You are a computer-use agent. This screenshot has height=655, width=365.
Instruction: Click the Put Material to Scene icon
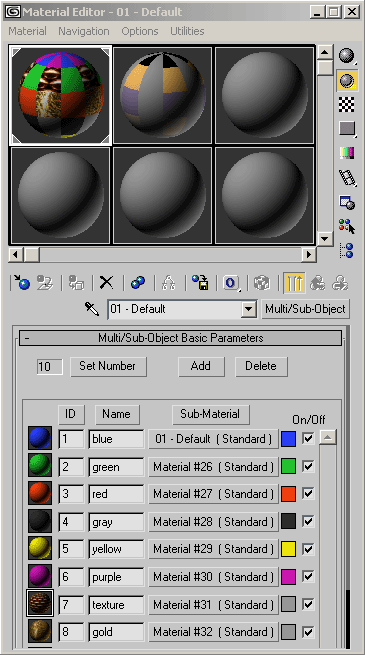pyautogui.click(x=45, y=283)
